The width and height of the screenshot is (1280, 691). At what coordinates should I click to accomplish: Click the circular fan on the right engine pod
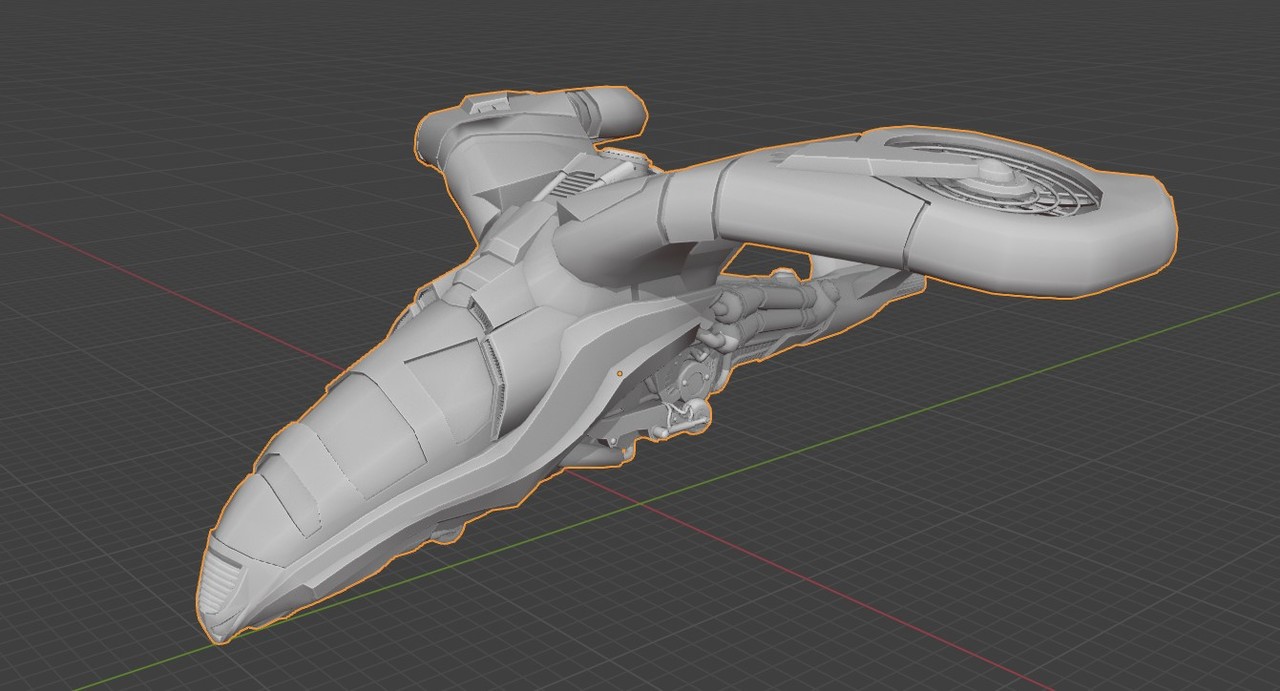[x=993, y=177]
